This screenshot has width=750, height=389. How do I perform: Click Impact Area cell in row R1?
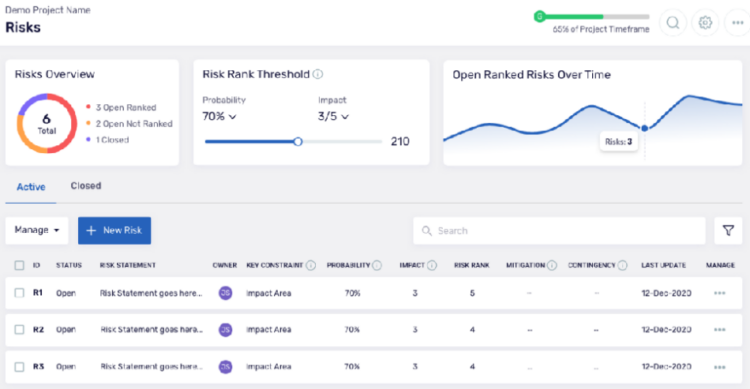coord(268,293)
